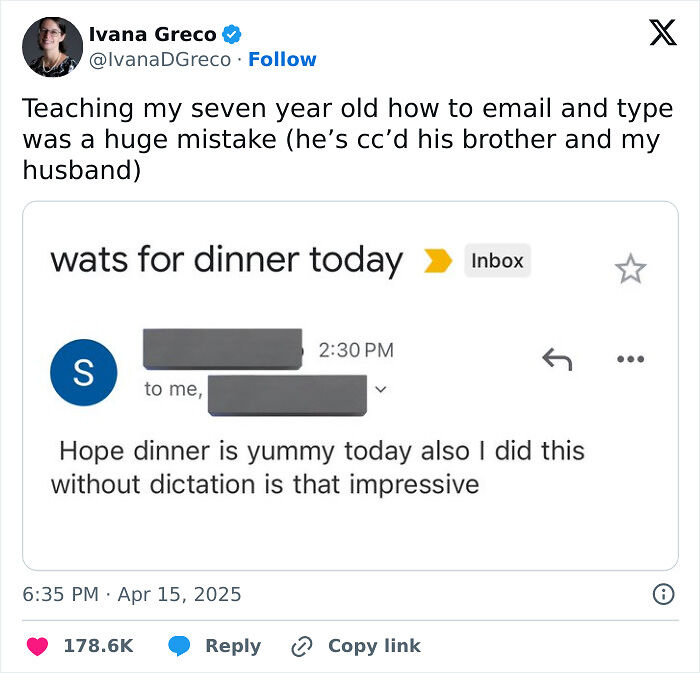Screen dimensions: 700x673
Task: Click the Inbox label tag
Action: (497, 261)
